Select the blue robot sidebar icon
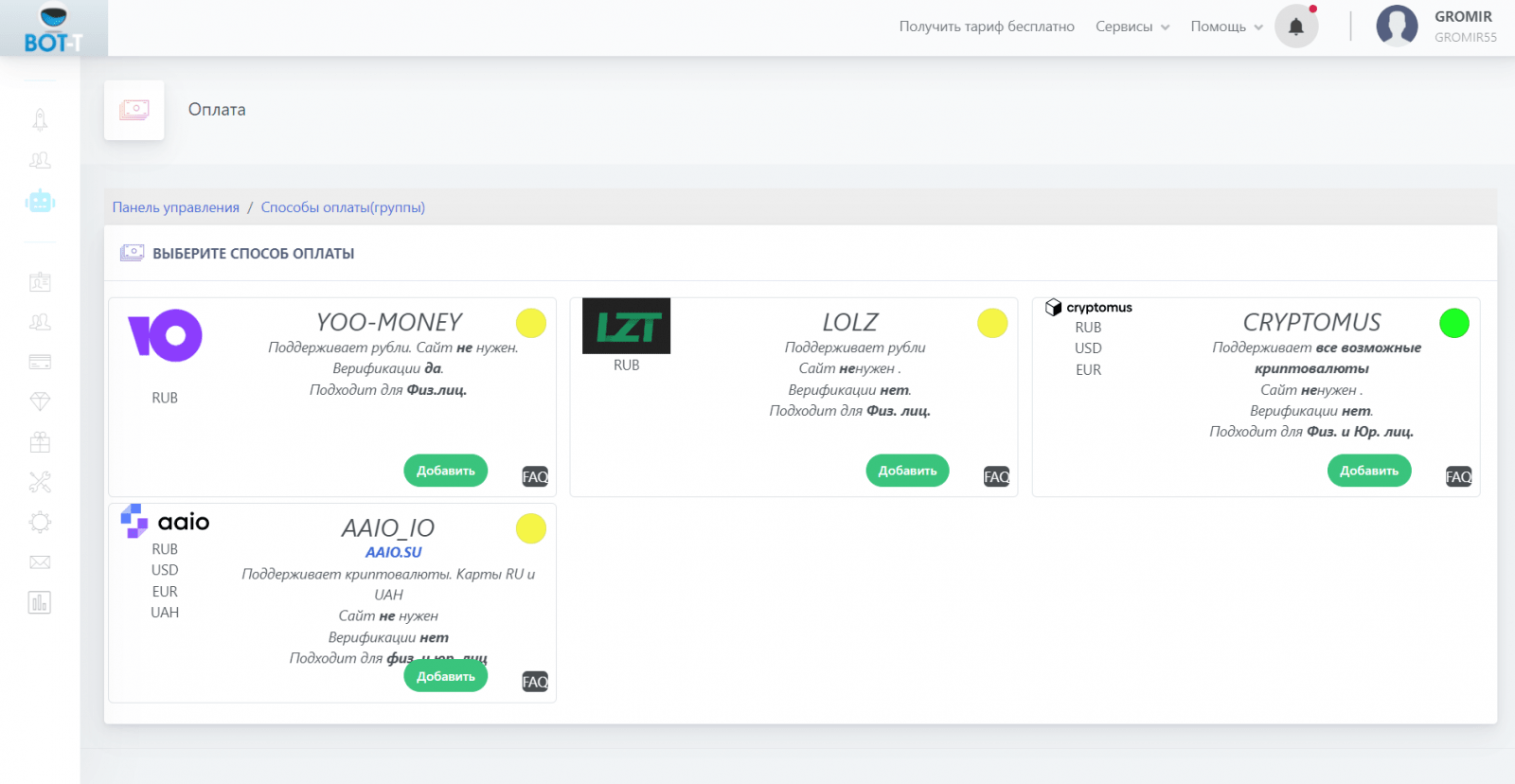 pos(40,201)
